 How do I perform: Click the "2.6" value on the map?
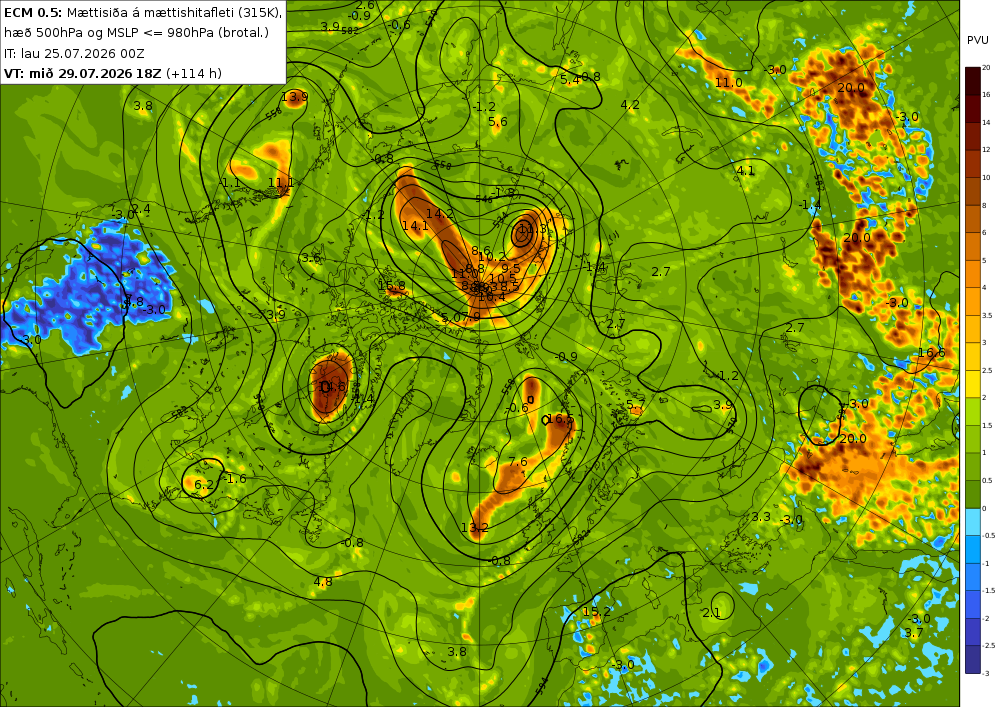click(x=365, y=5)
